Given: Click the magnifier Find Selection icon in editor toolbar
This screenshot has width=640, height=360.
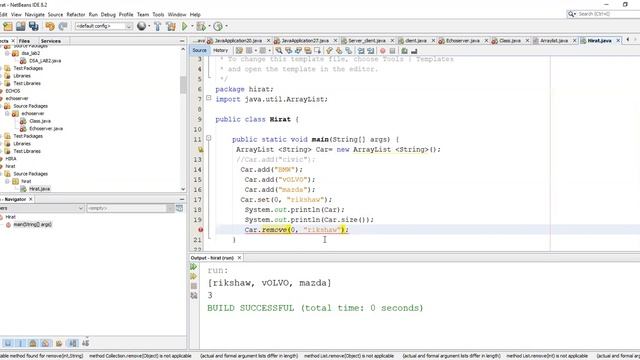Looking at the screenshot, I should click(279, 51).
